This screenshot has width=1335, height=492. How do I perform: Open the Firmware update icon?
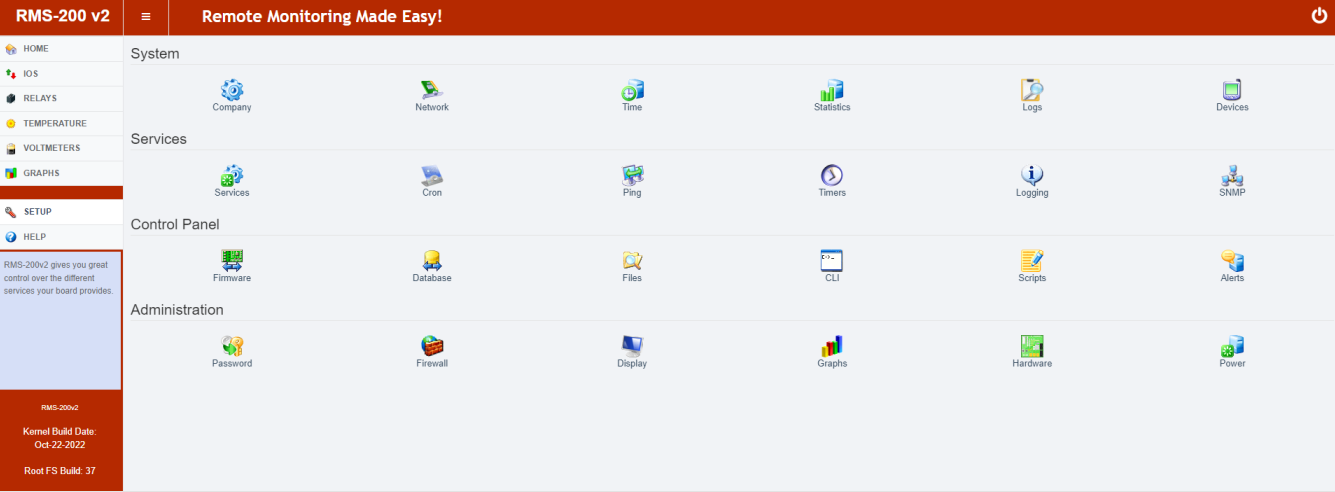pyautogui.click(x=232, y=262)
